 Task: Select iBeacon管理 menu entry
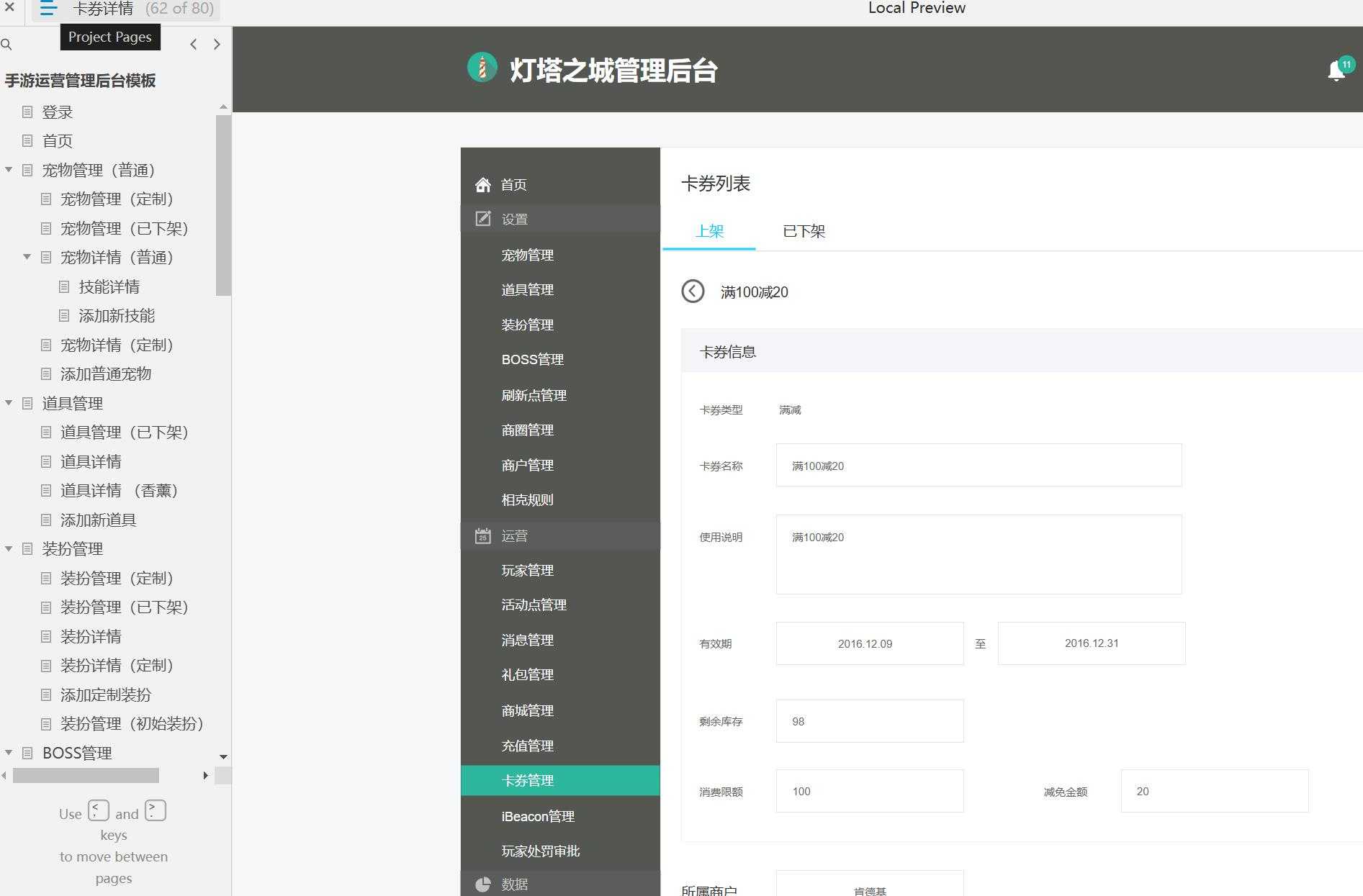pos(537,815)
